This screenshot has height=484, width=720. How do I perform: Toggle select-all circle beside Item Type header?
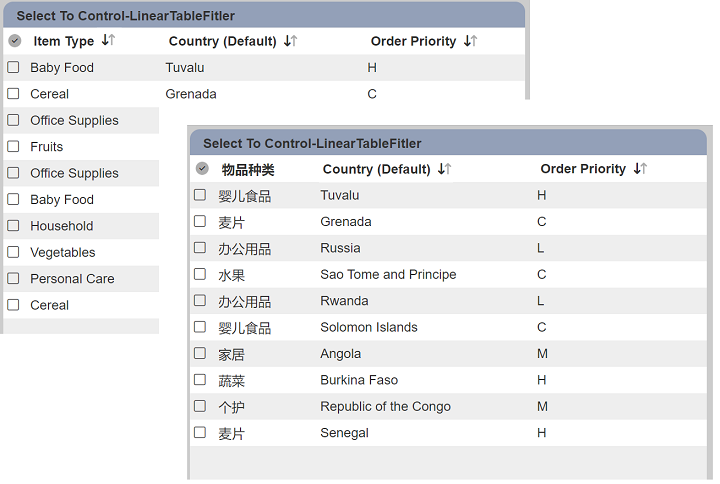(15, 41)
